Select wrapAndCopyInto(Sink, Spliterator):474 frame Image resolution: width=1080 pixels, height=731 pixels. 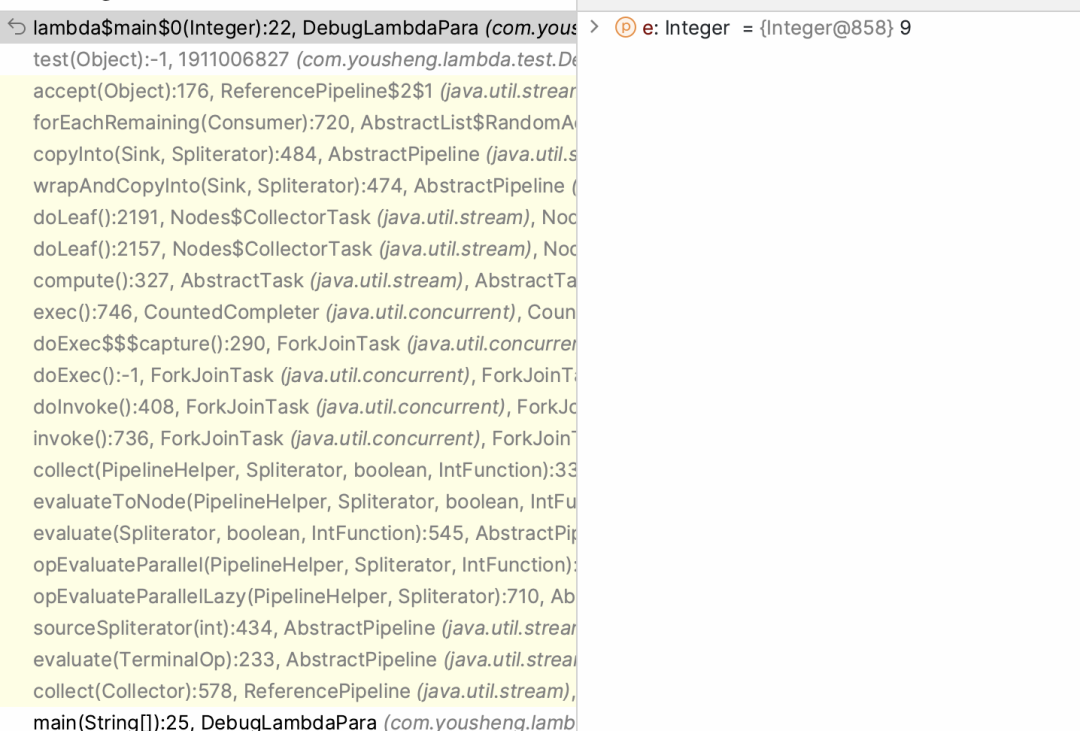(x=288, y=186)
